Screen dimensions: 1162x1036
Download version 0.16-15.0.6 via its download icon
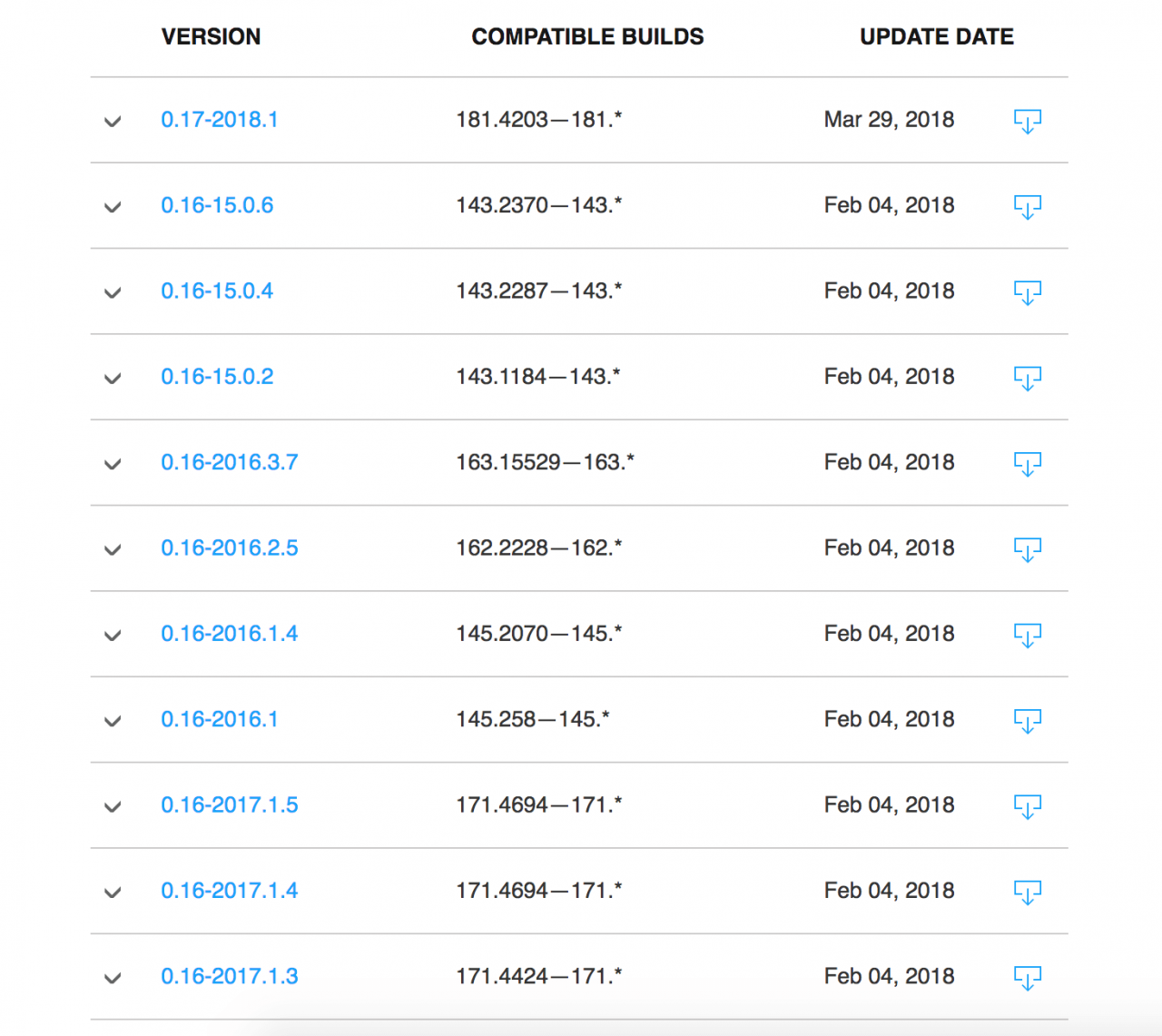(x=1027, y=206)
